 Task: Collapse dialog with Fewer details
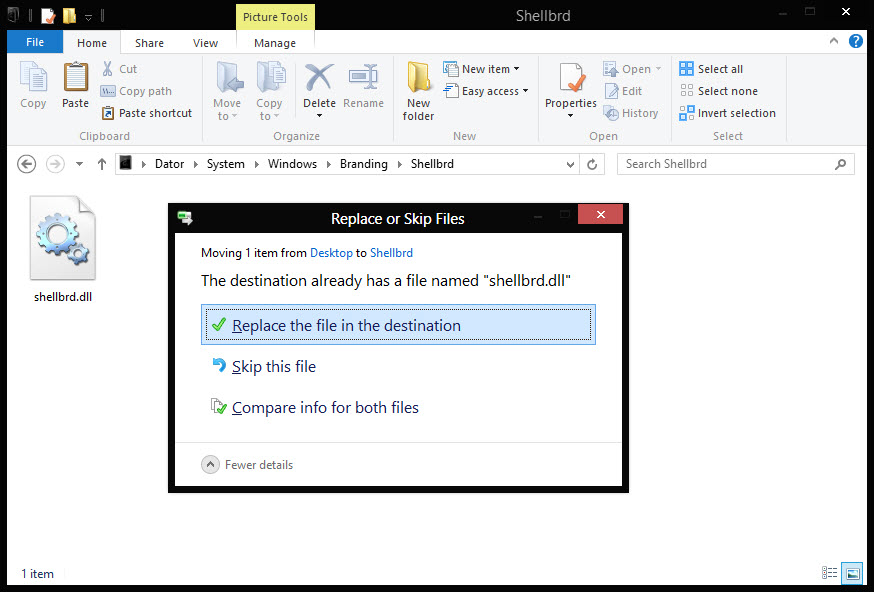click(247, 464)
